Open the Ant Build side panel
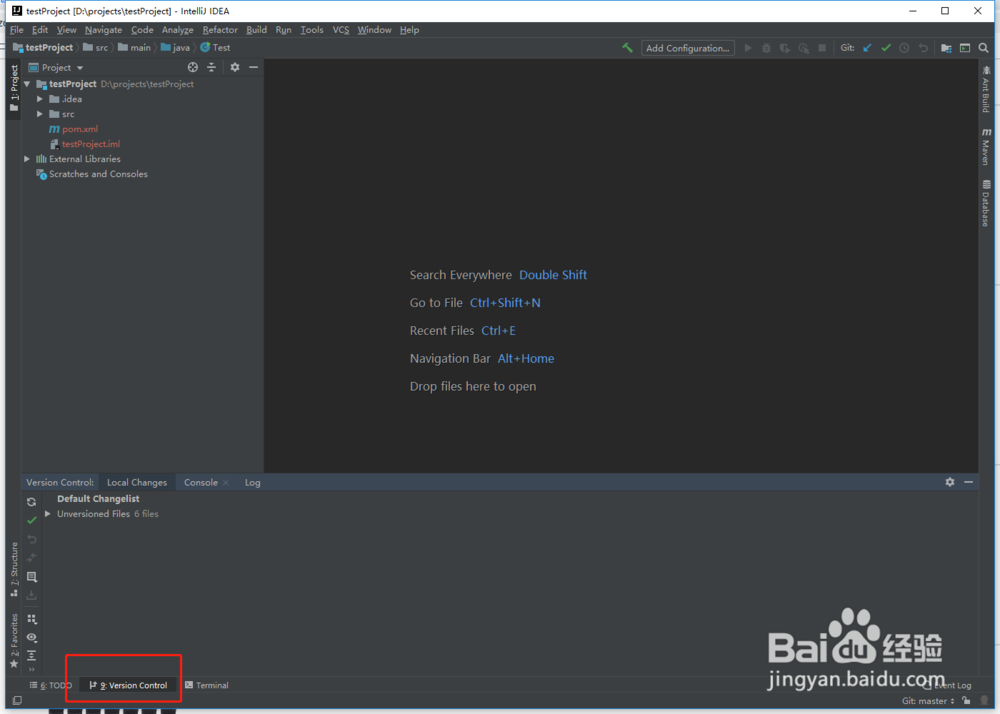The image size is (1000, 714). pos(986,90)
